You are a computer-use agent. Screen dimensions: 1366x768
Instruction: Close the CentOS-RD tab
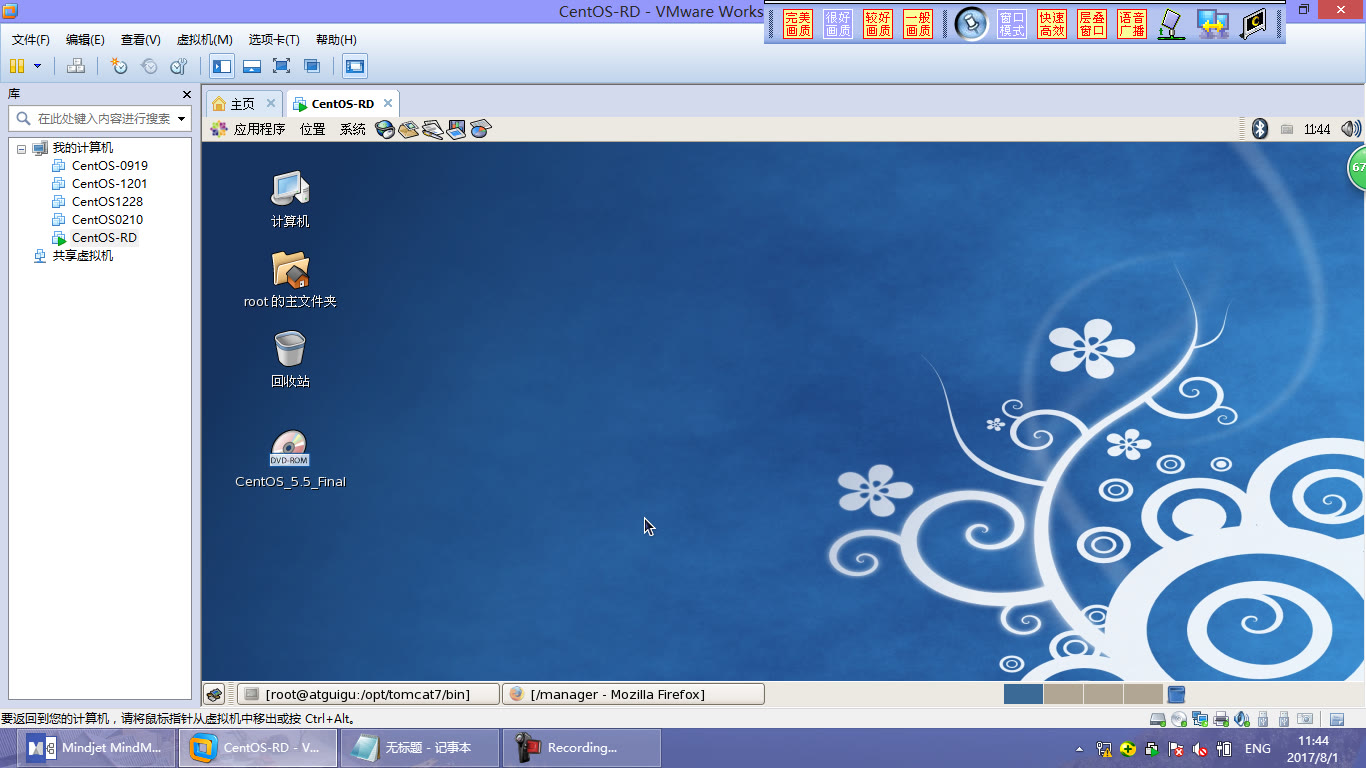pyautogui.click(x=389, y=103)
